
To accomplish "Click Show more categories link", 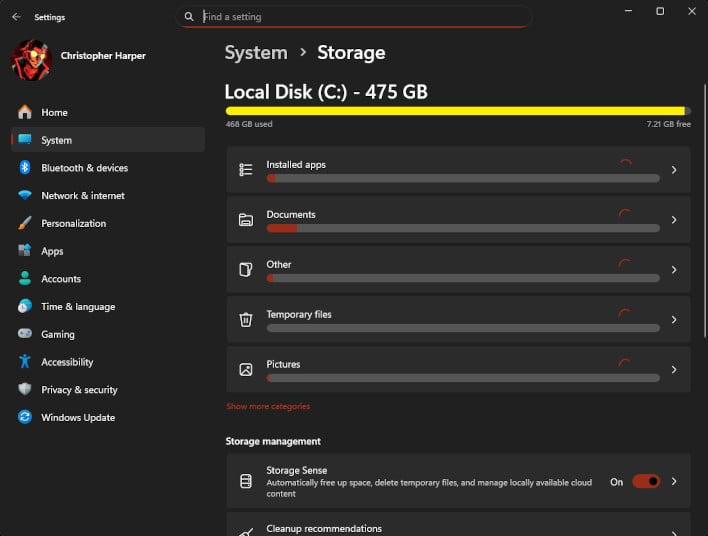I will pyautogui.click(x=268, y=406).
